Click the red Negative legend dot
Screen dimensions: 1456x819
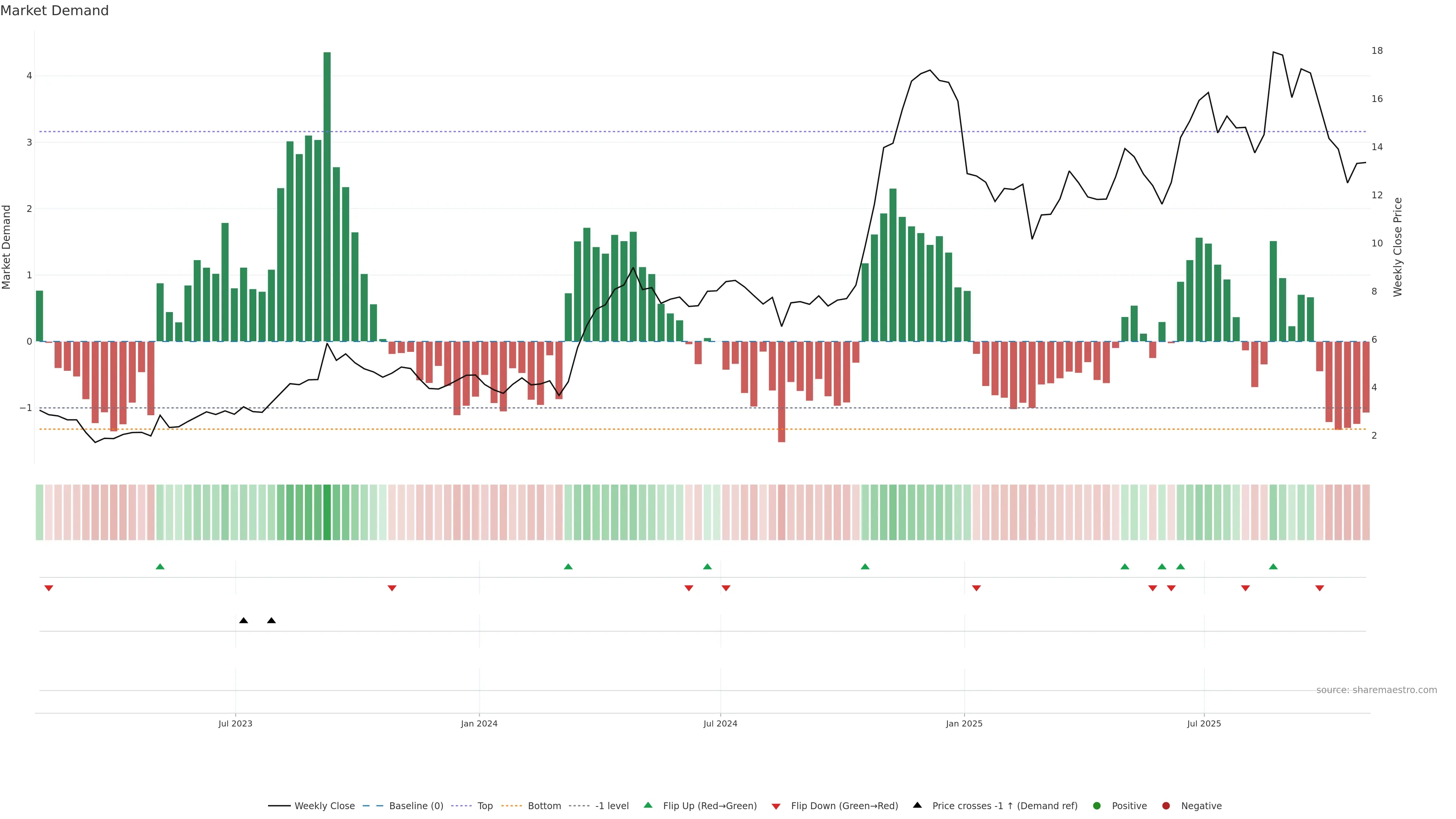click(1166, 805)
